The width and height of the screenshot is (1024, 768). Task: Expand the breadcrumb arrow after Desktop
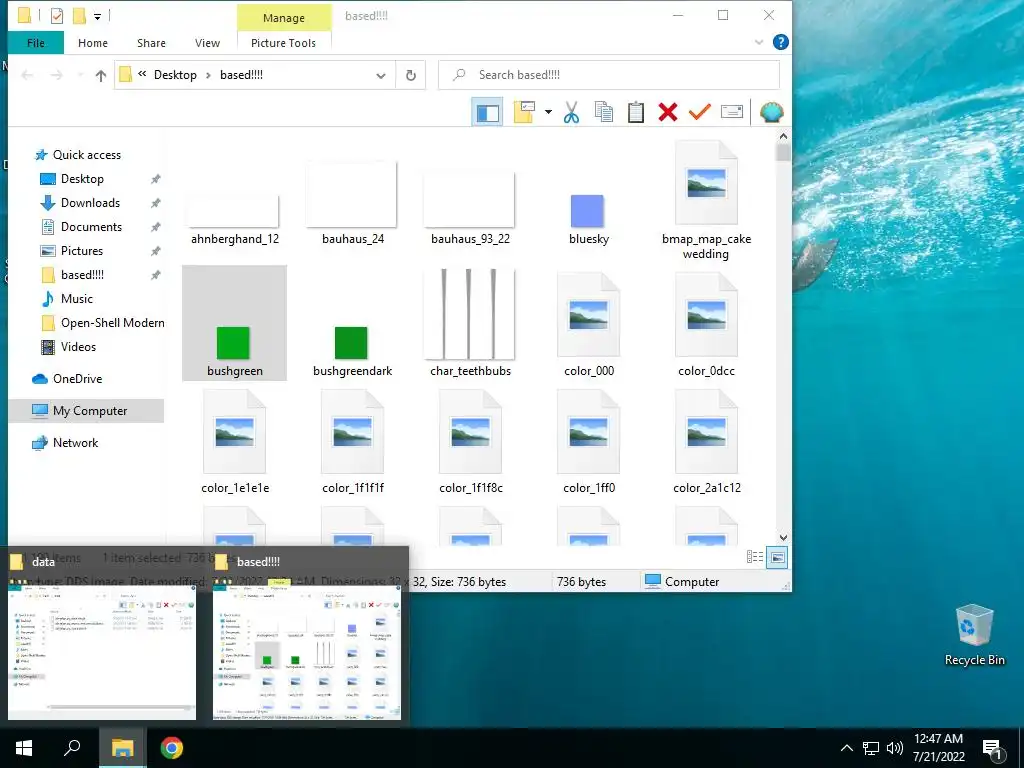[x=208, y=76]
